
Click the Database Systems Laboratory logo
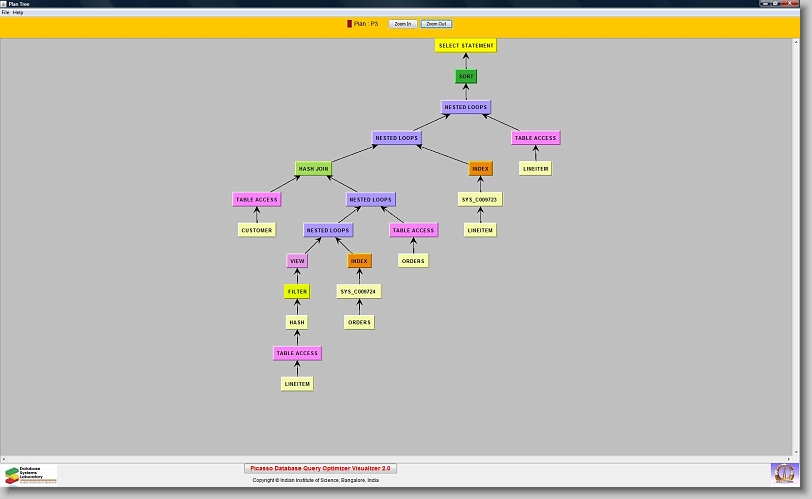[30, 473]
